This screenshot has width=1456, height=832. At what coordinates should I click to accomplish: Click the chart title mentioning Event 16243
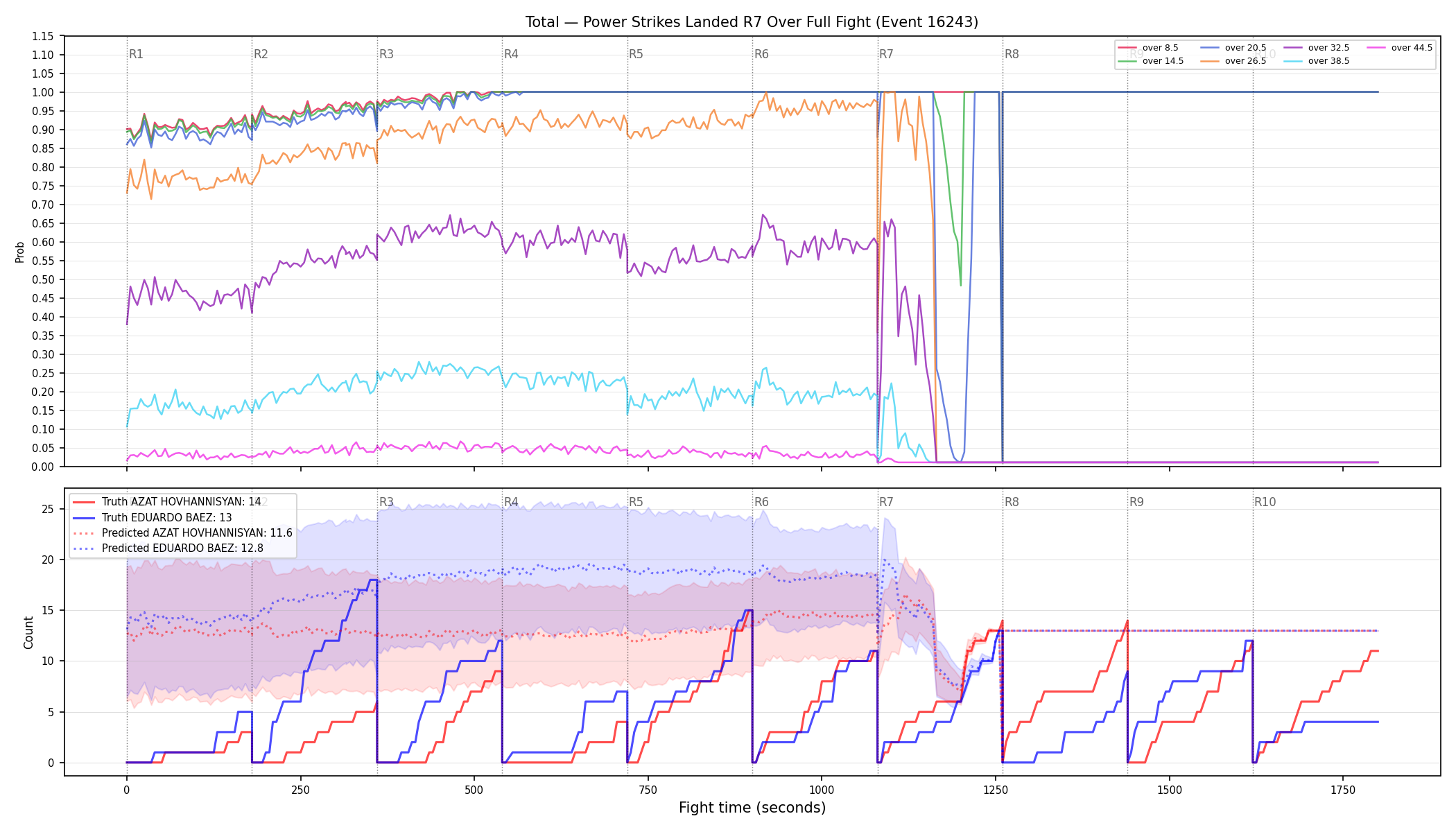752,22
